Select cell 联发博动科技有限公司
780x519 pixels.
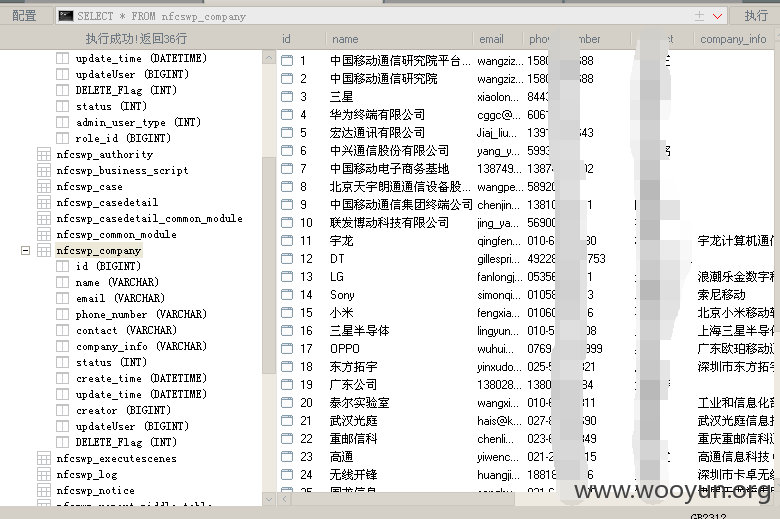390,223
